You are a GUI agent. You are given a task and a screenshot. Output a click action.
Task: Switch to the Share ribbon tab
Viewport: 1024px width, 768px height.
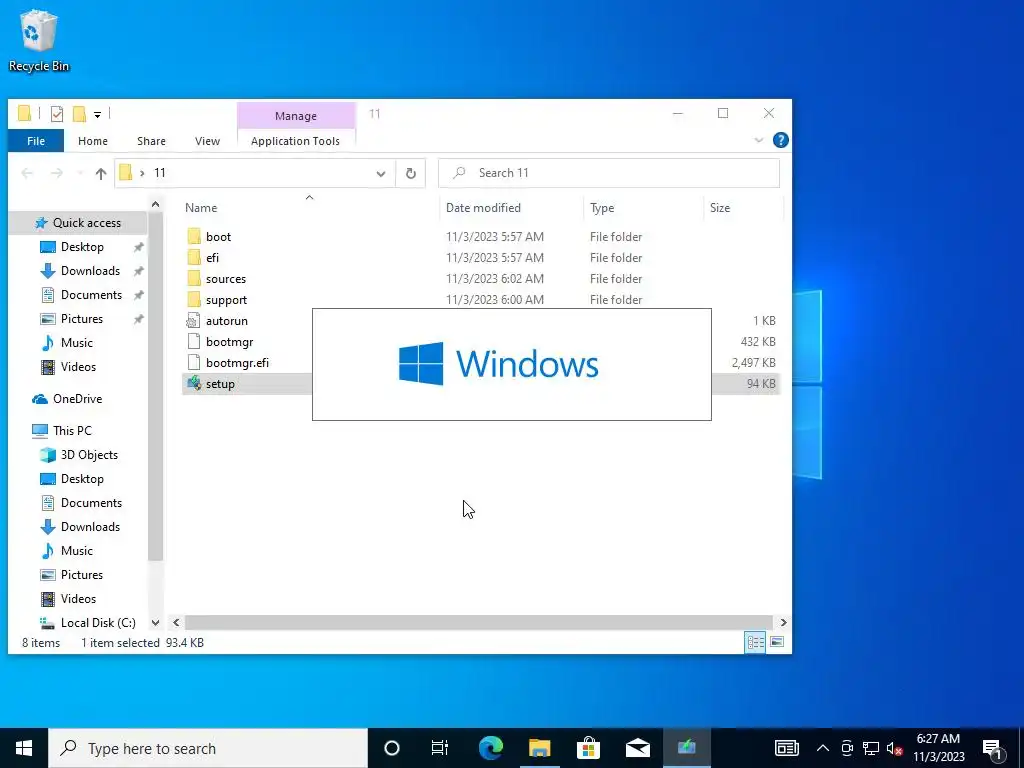152,141
